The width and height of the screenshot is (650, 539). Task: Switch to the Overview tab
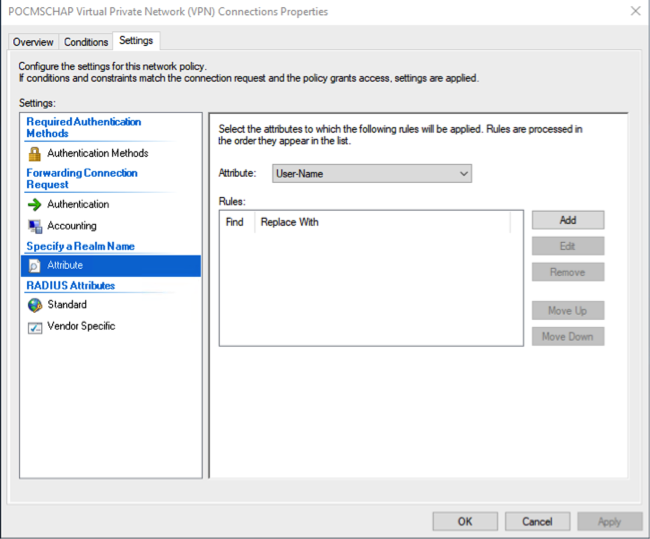pos(33,42)
